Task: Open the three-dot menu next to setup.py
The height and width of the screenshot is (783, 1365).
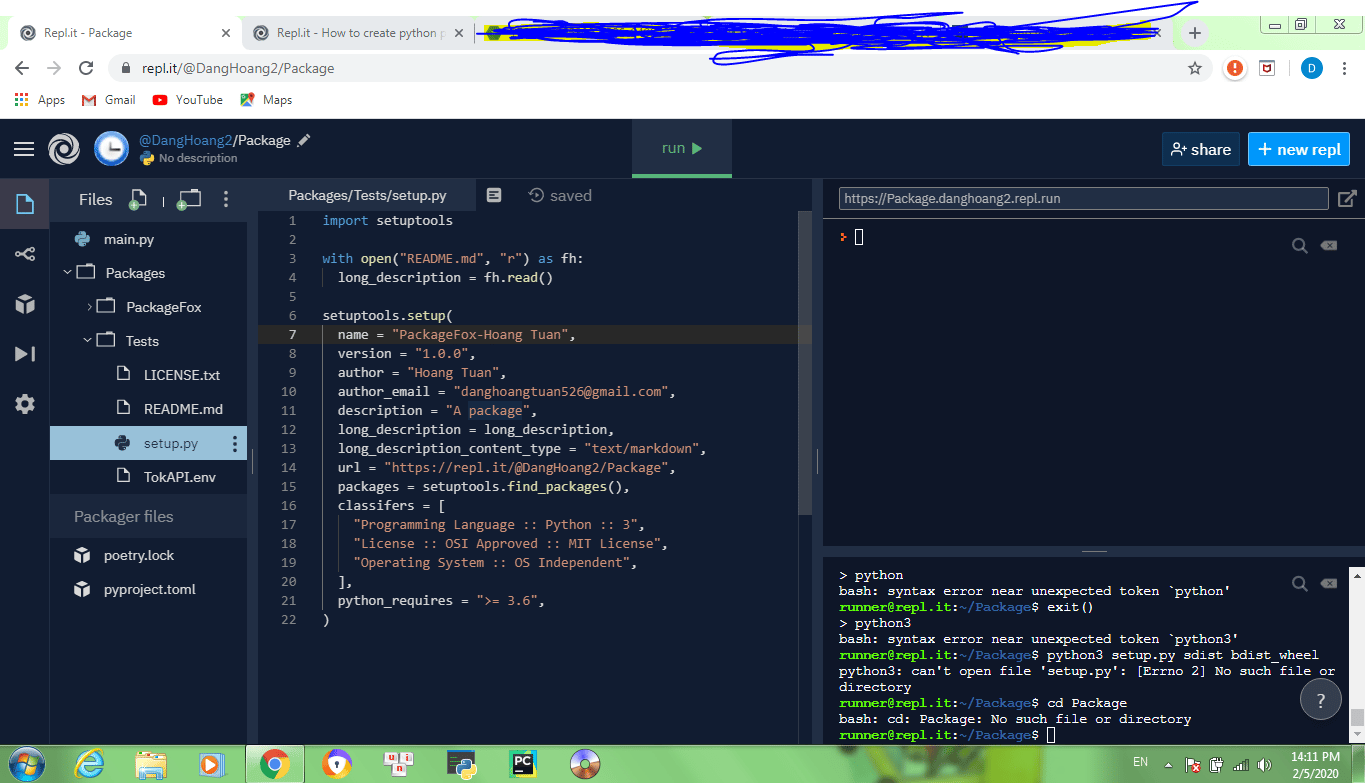Action: 235,443
